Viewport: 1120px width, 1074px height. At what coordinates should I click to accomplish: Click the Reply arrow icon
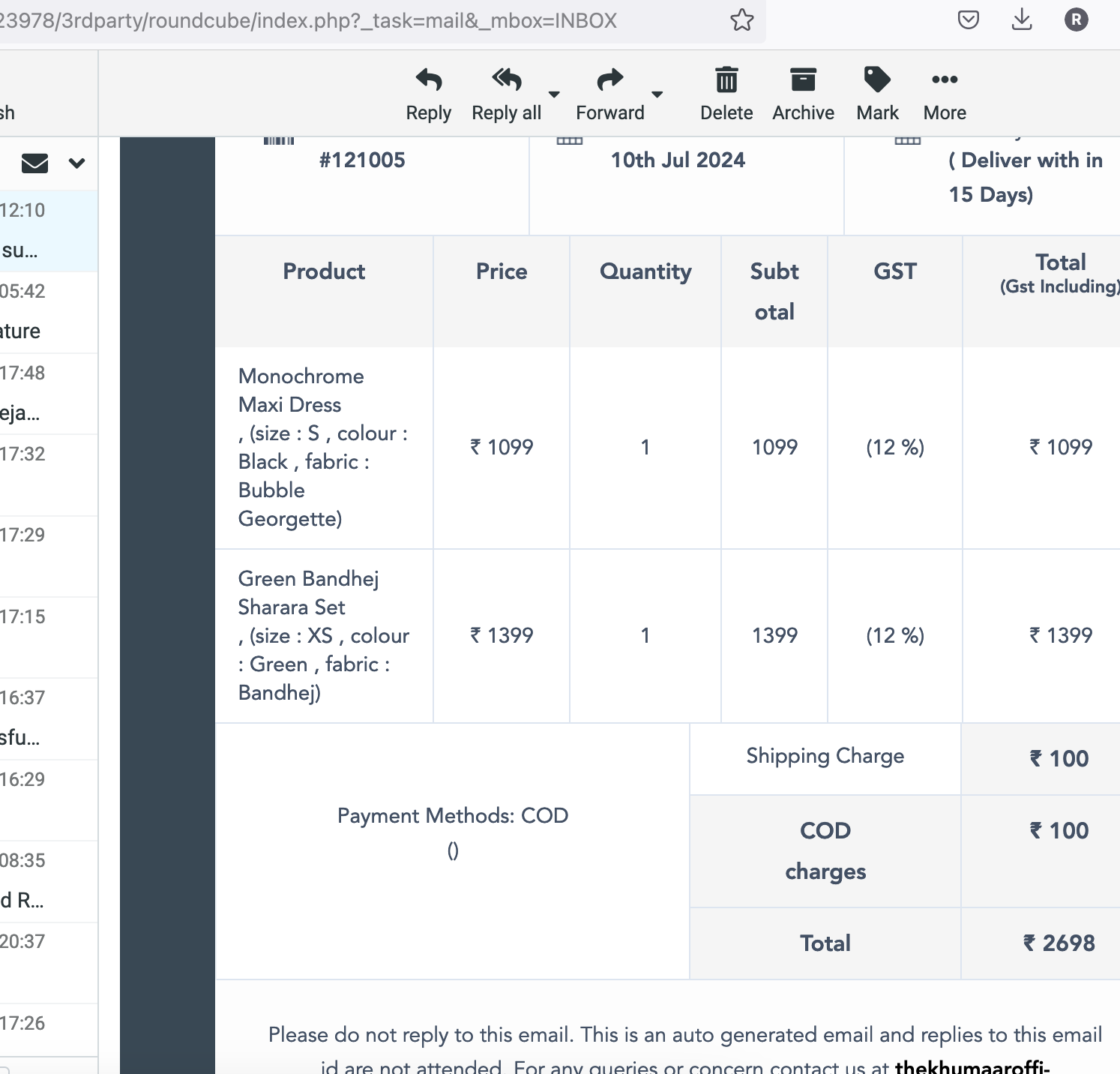coord(428,80)
